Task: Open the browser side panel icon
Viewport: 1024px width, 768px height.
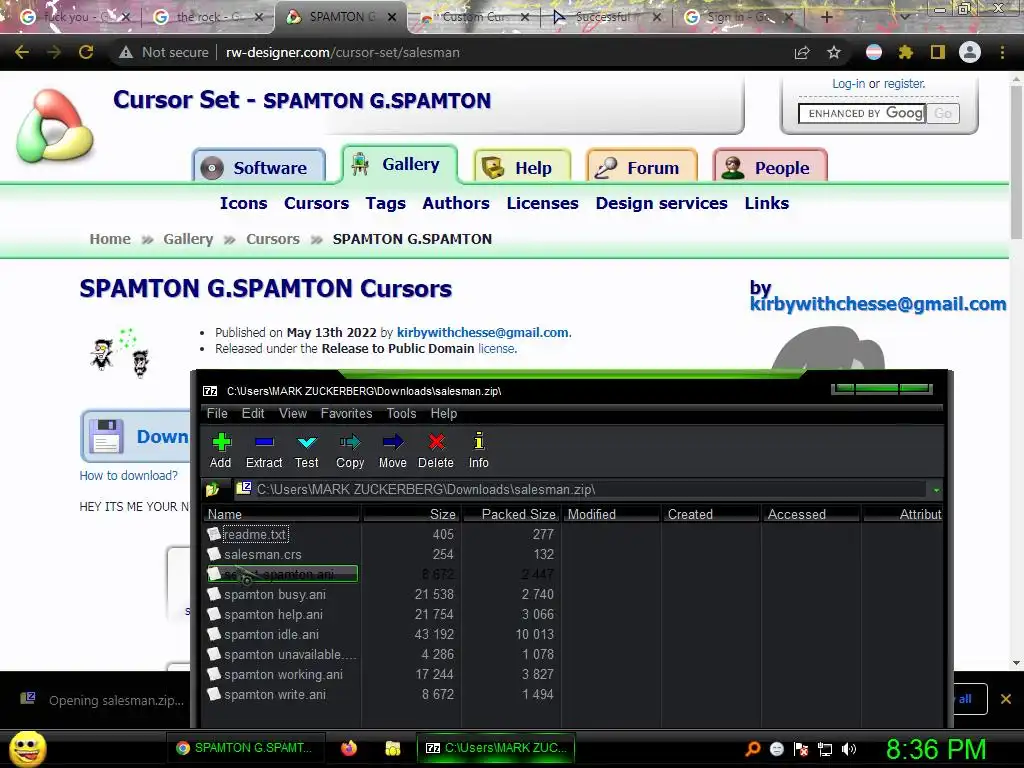Action: [938, 52]
